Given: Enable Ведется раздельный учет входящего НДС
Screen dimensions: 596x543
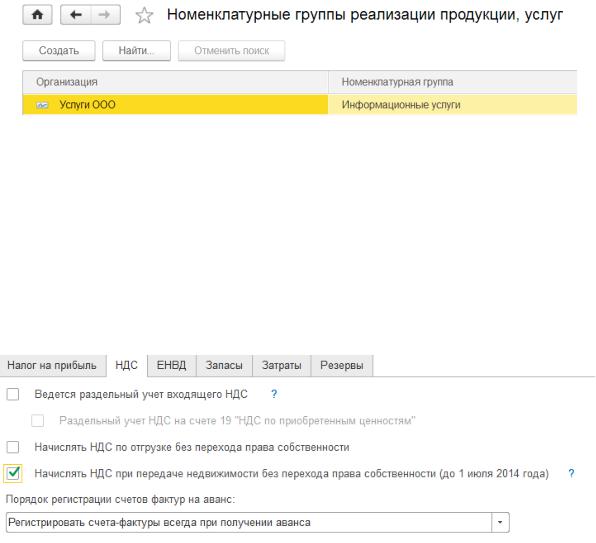Looking at the screenshot, I should pos(13,394).
